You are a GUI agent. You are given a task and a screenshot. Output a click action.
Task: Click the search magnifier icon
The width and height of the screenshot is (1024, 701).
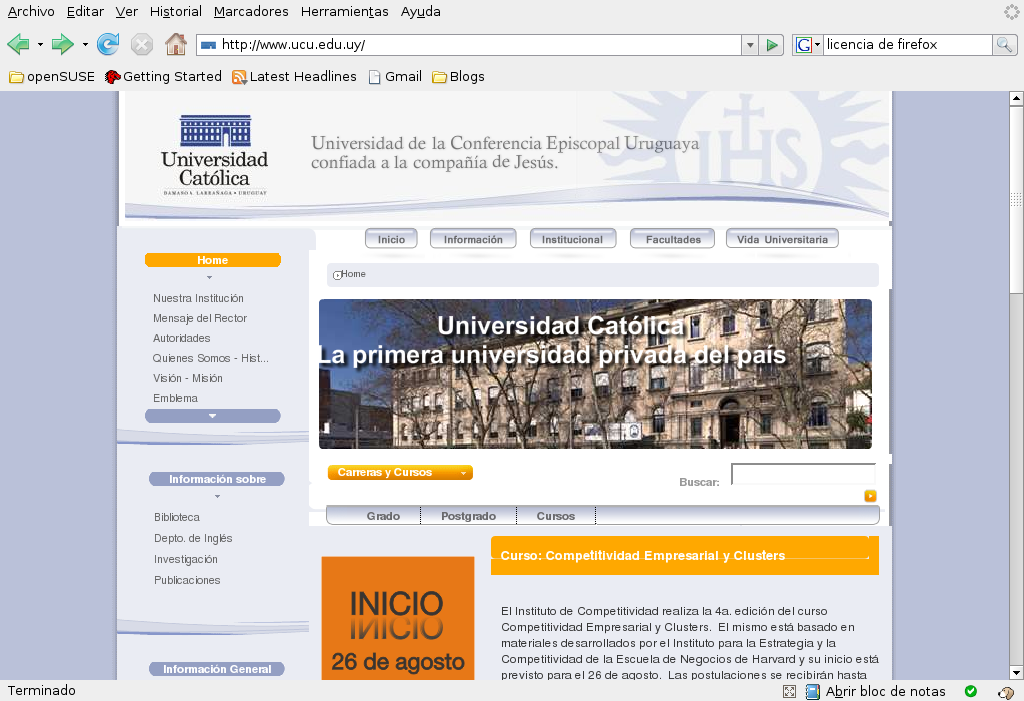pyautogui.click(x=1004, y=44)
